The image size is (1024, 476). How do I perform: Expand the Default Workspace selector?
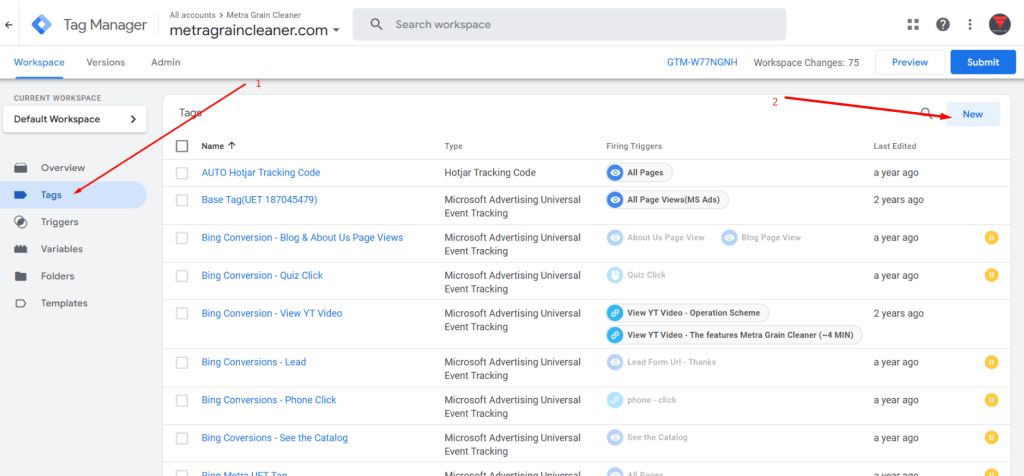click(x=75, y=119)
